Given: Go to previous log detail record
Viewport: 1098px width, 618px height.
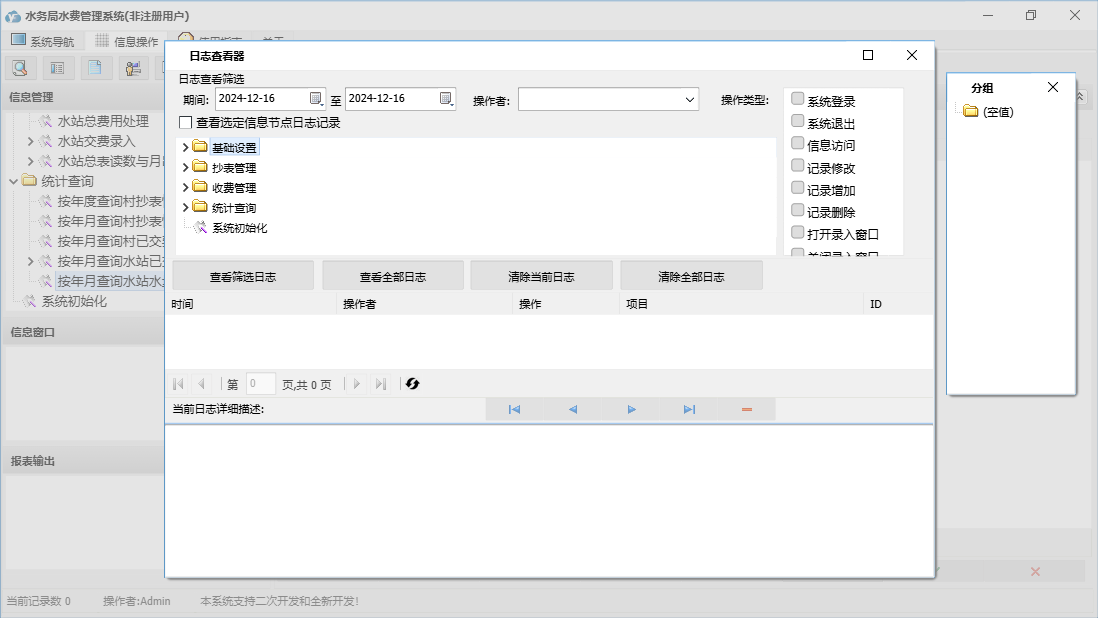Looking at the screenshot, I should 573,409.
